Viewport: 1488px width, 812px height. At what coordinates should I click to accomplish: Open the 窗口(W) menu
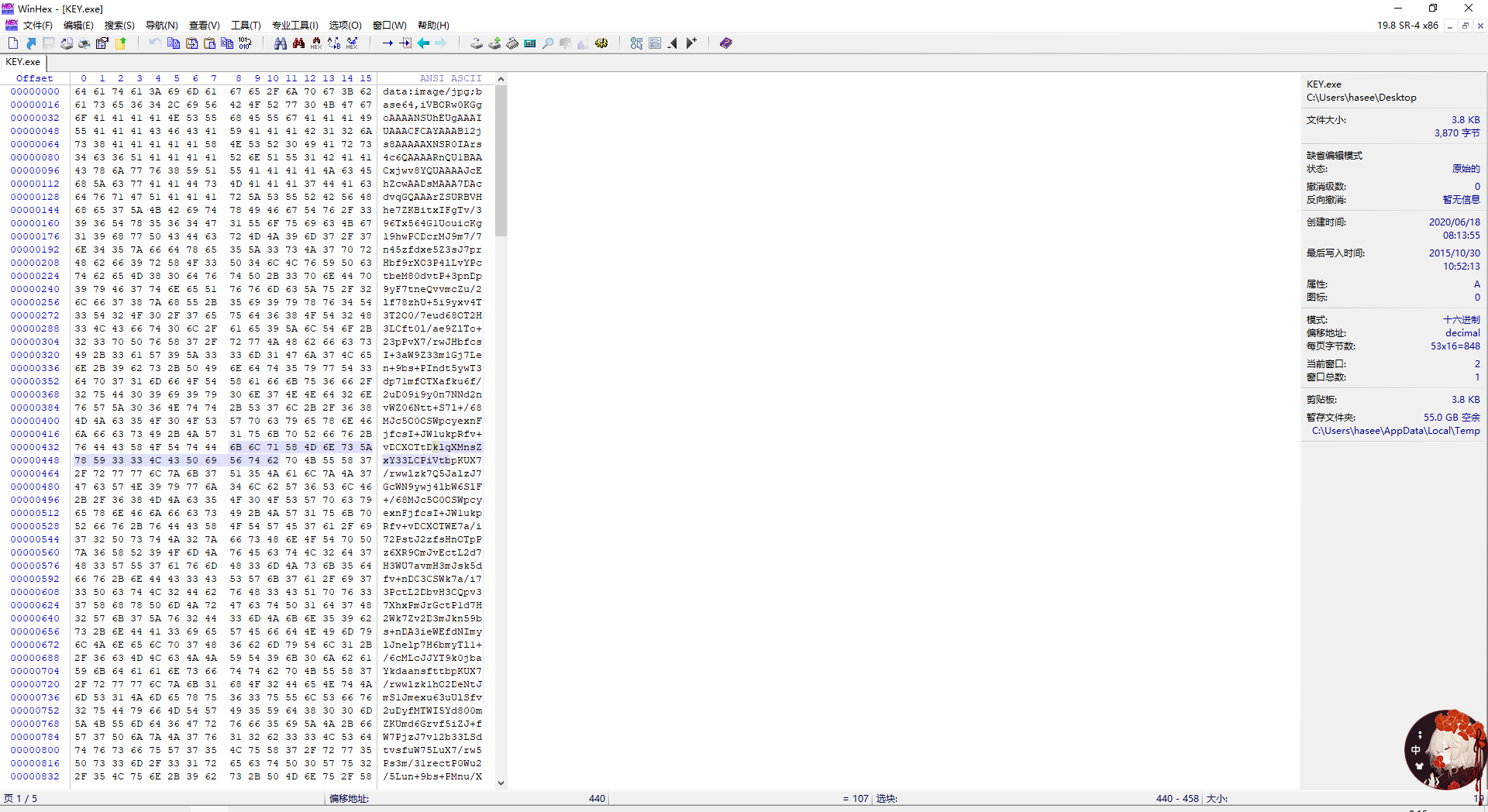pyautogui.click(x=390, y=26)
